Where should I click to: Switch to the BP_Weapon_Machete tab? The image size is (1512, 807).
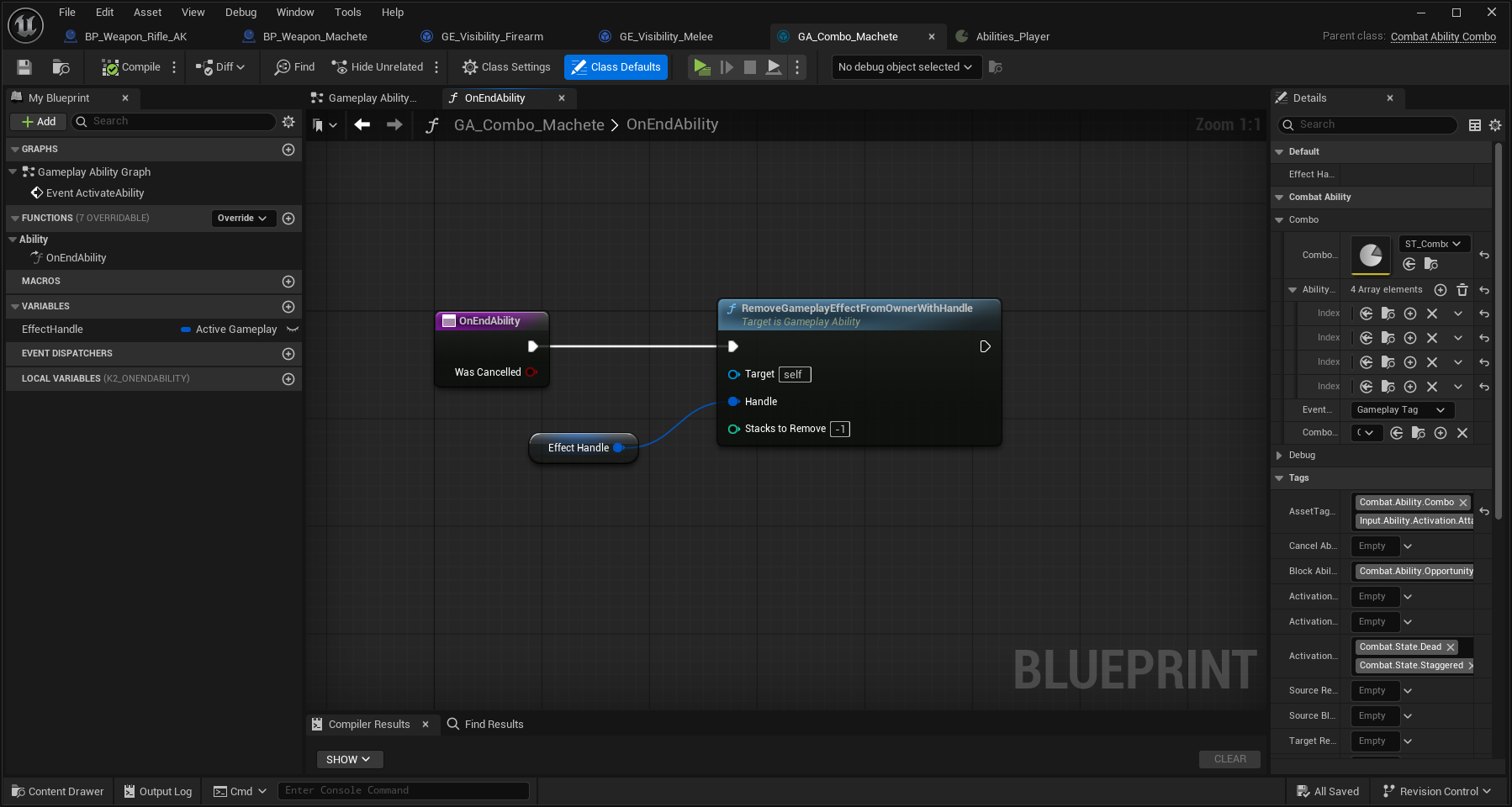coord(315,37)
